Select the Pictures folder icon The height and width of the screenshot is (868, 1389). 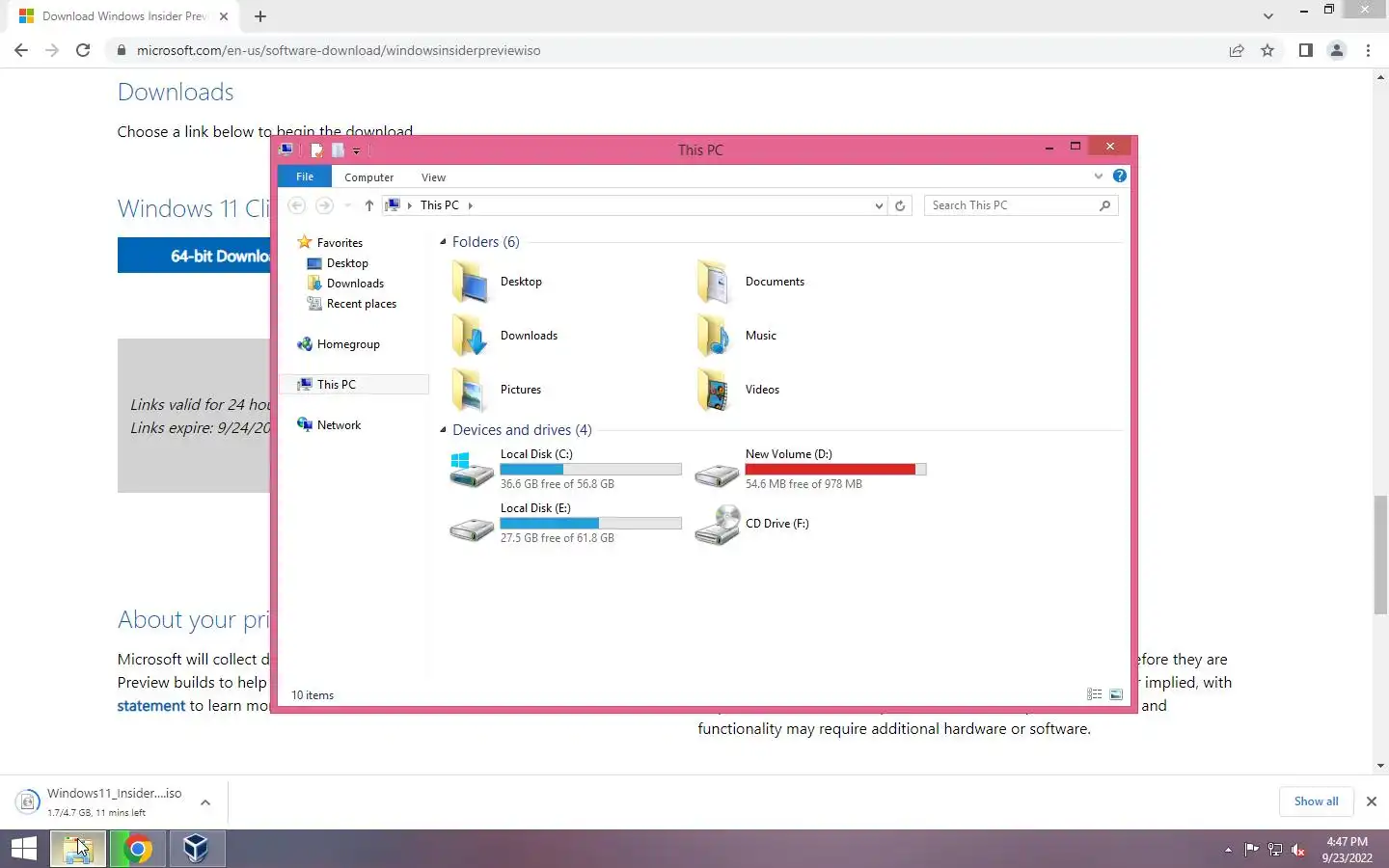click(x=471, y=390)
